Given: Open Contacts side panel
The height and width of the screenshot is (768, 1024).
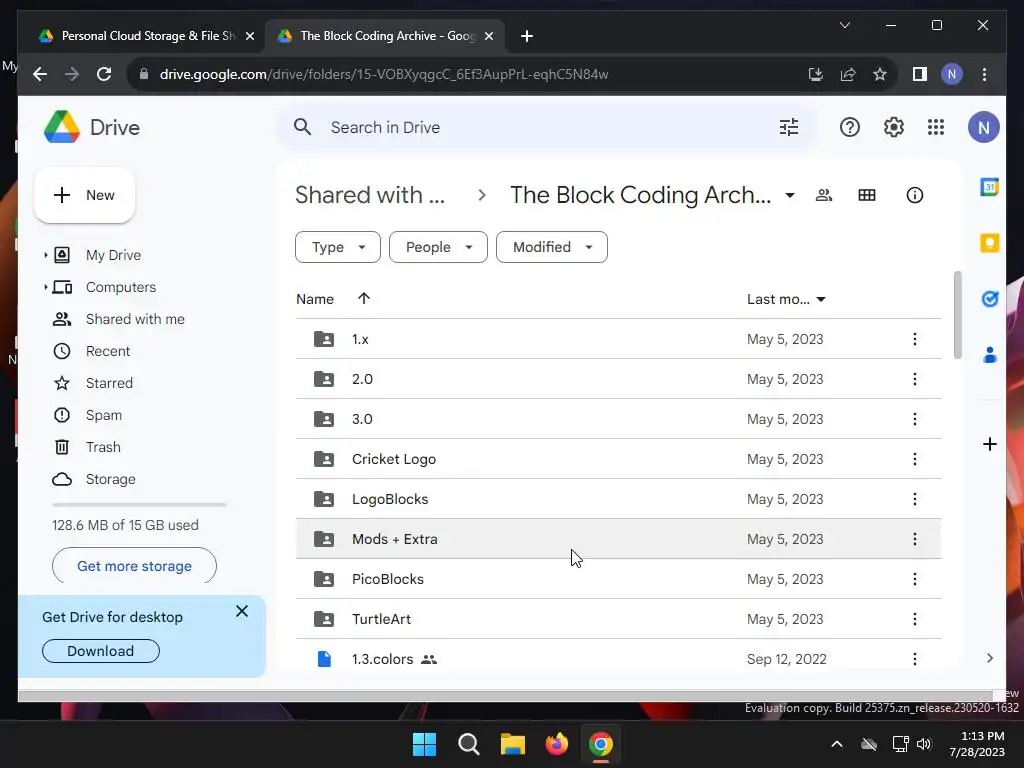Looking at the screenshot, I should 990,355.
